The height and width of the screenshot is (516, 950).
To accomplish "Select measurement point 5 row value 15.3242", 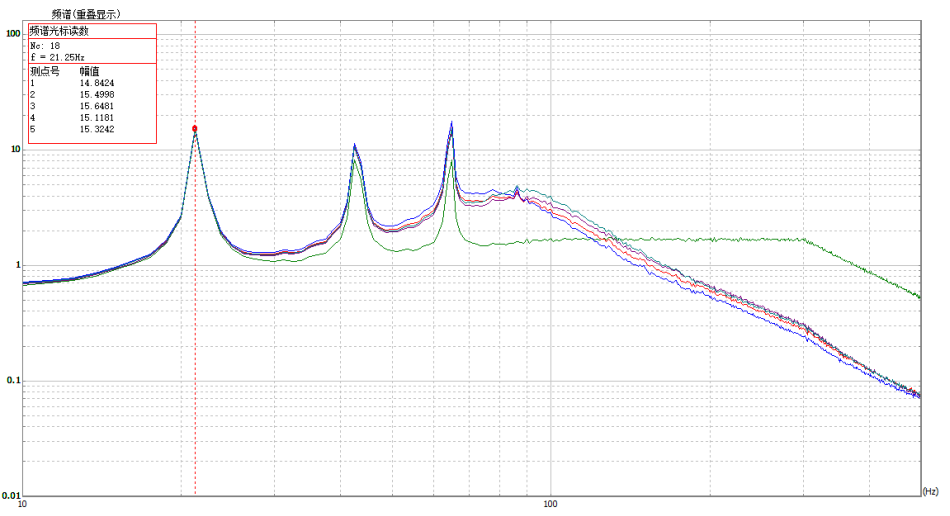I will click(x=96, y=129).
